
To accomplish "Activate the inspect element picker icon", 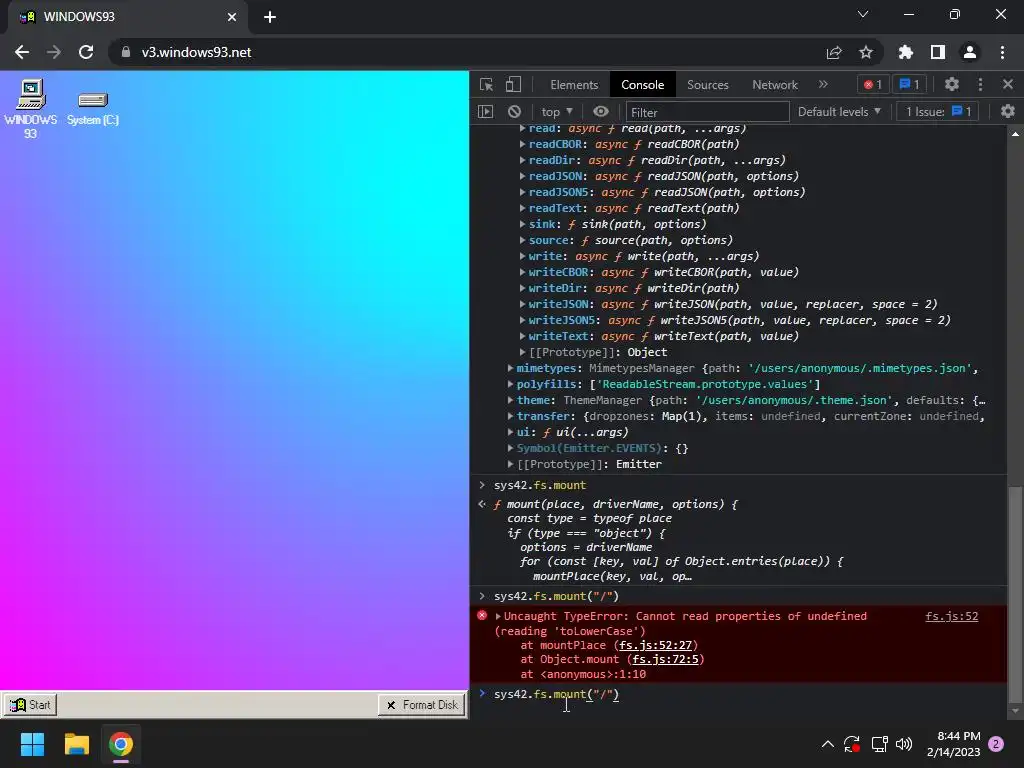I will pos(486,84).
